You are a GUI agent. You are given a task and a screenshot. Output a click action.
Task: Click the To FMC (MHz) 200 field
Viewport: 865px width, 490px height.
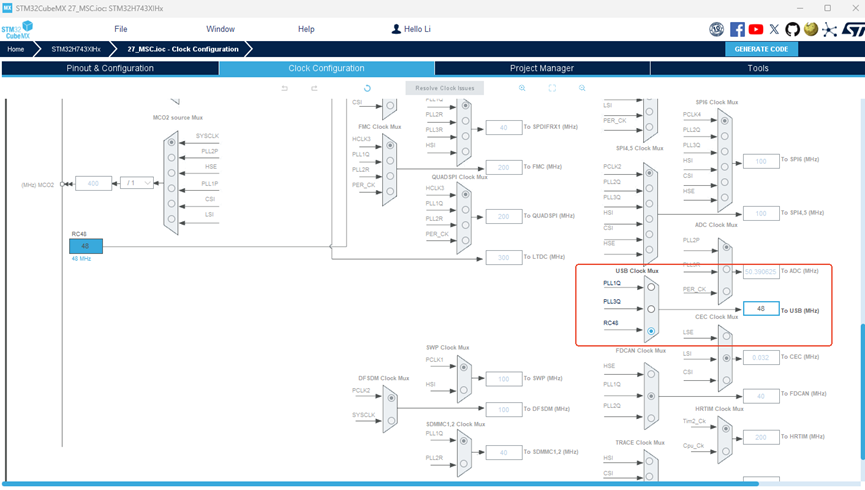[504, 167]
